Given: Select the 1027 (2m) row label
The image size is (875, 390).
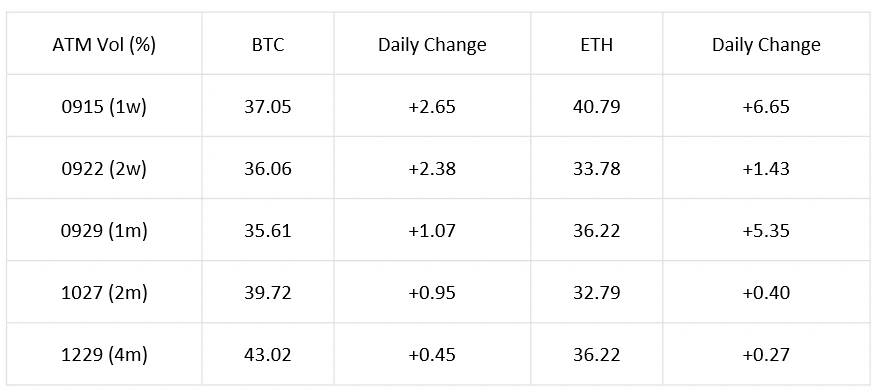Looking at the screenshot, I should click(104, 293).
